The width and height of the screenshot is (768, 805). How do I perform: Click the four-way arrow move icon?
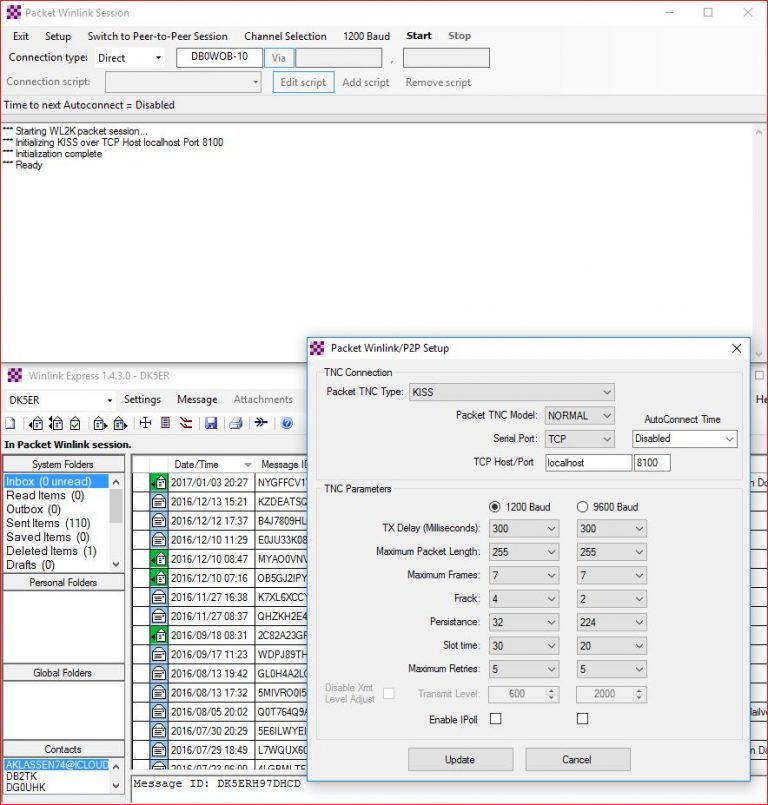coord(144,423)
